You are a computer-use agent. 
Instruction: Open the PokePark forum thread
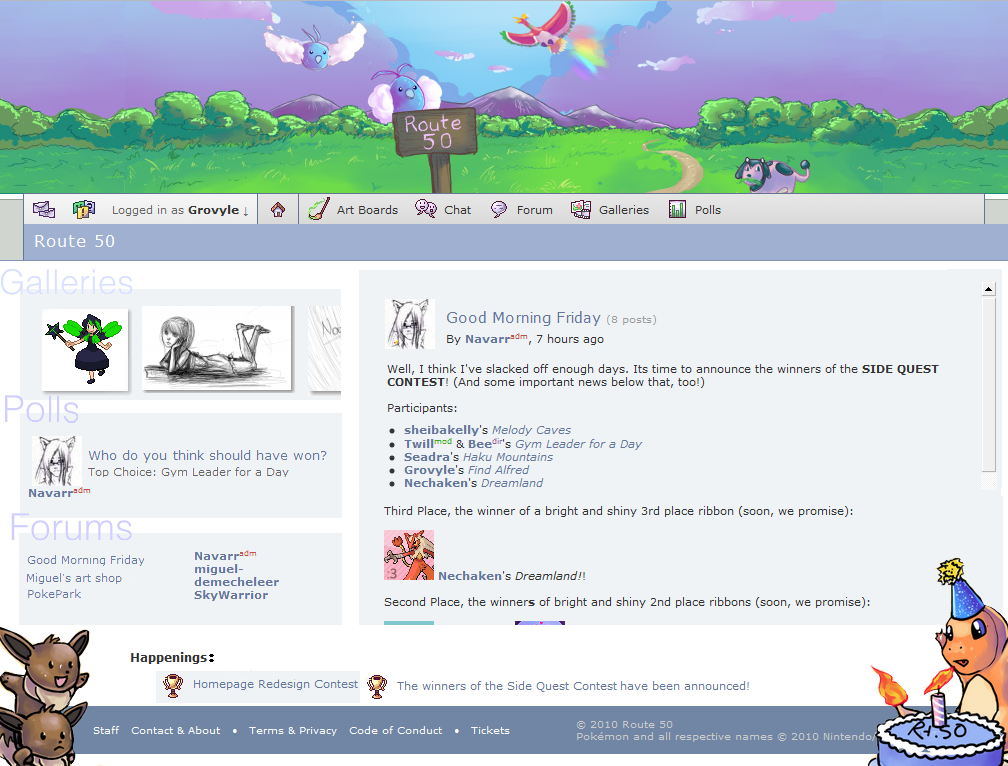[54, 594]
